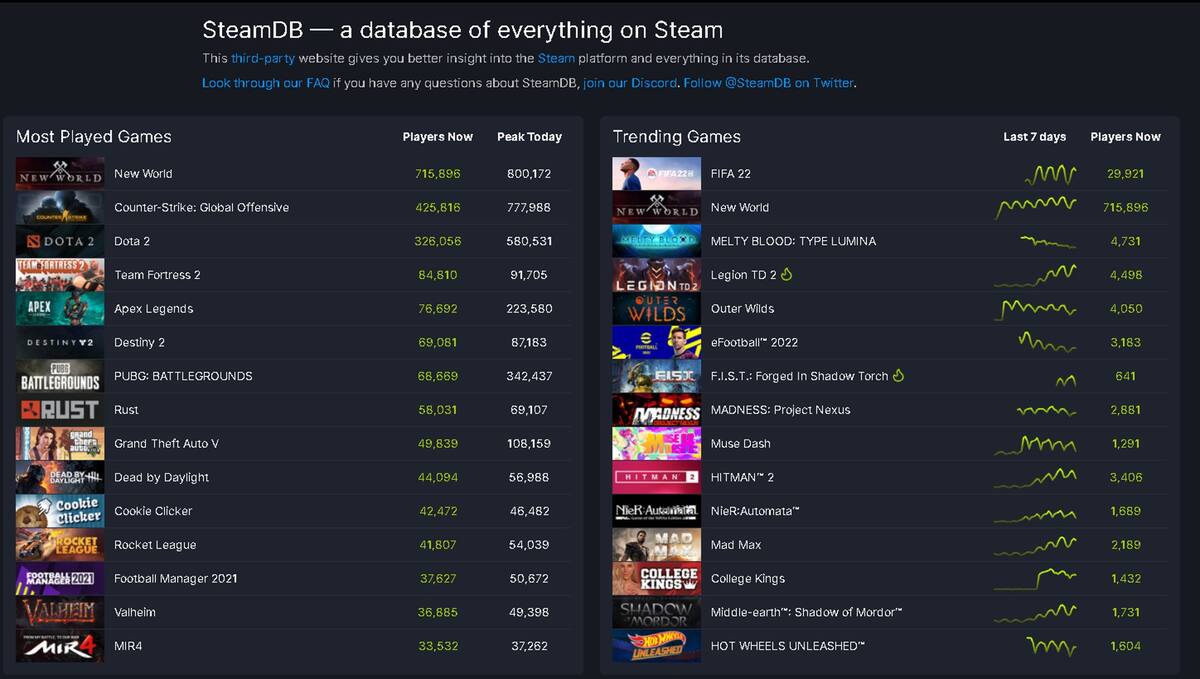The image size is (1200, 679).
Task: Click the eFootball 2022 thumbnail
Action: [x=657, y=343]
